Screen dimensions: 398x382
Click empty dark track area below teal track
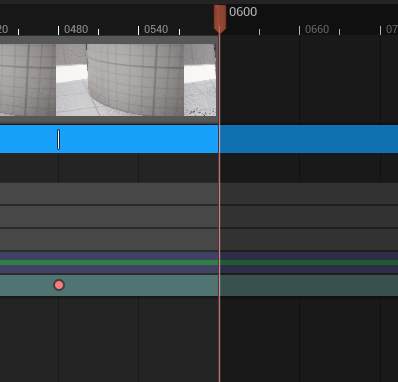[199, 339]
